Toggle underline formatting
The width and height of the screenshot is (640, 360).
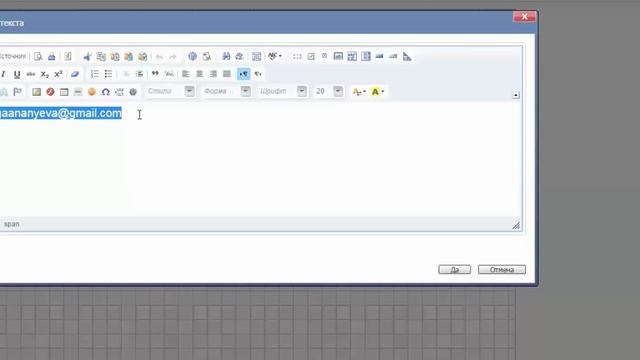click(x=17, y=74)
